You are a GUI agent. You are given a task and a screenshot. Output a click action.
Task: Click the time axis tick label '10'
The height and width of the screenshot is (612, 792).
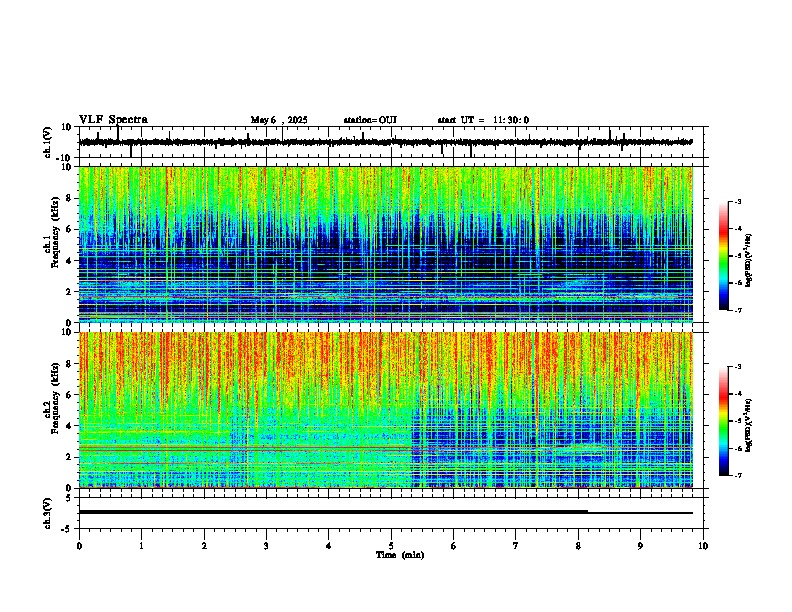[x=703, y=546]
